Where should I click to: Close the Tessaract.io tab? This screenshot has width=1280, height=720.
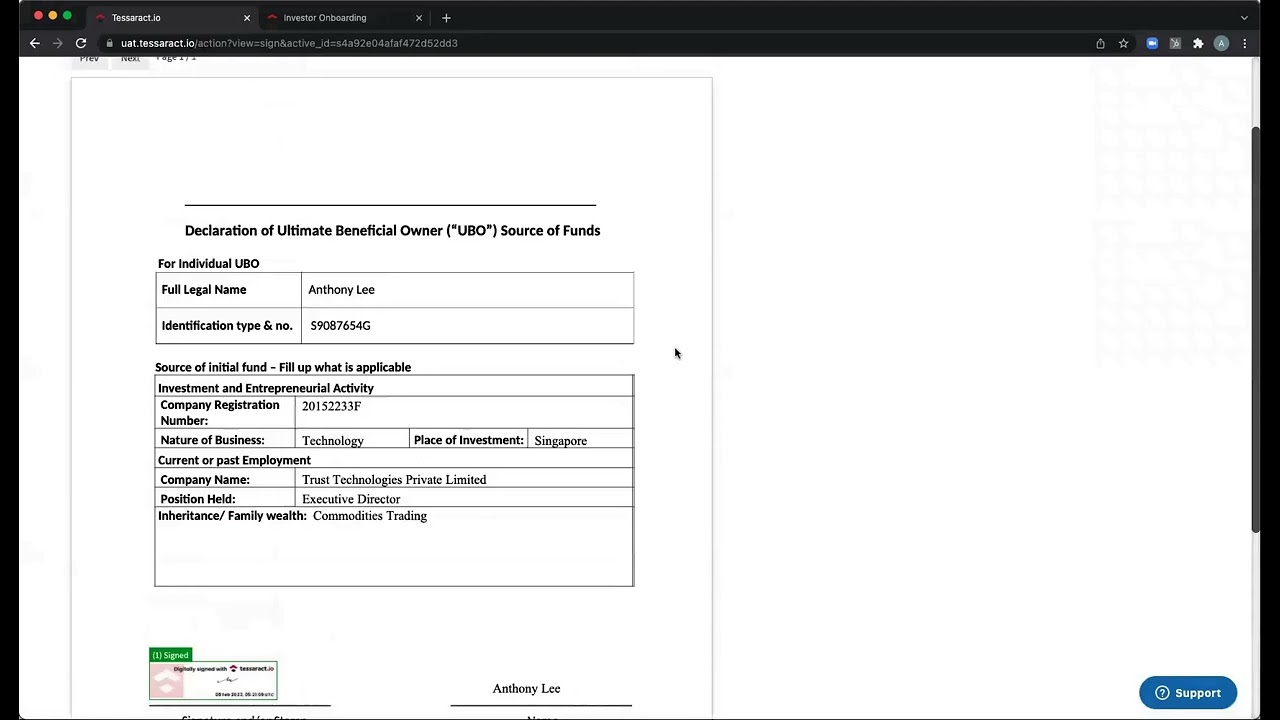point(247,17)
